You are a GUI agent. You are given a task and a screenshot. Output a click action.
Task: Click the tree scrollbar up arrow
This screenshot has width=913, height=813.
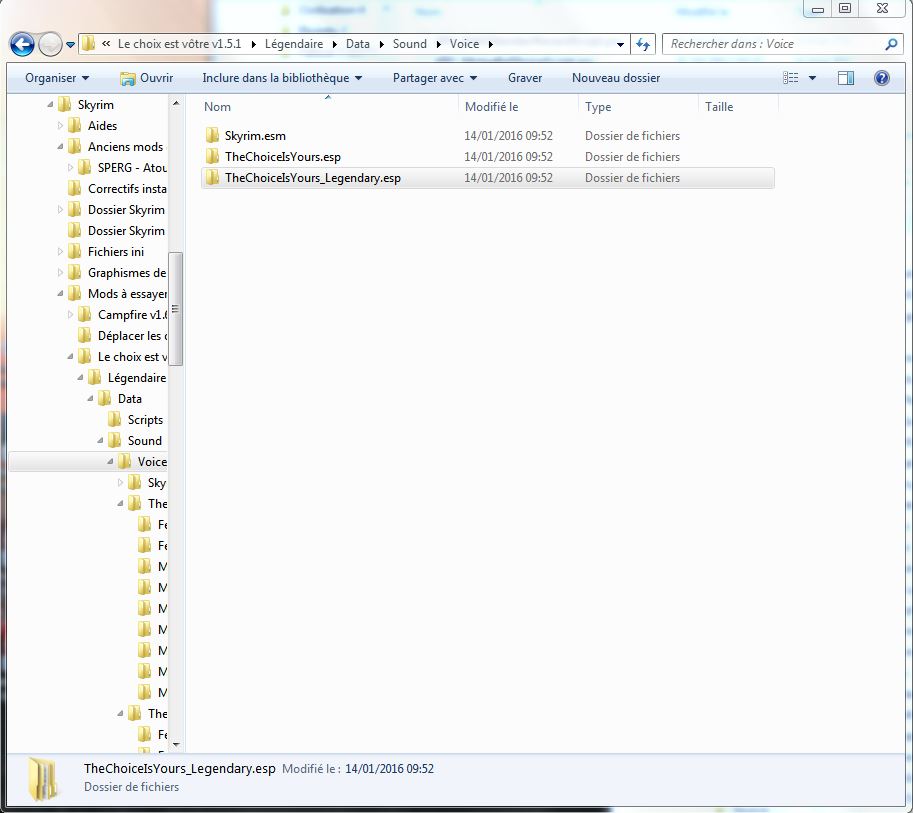coord(176,104)
